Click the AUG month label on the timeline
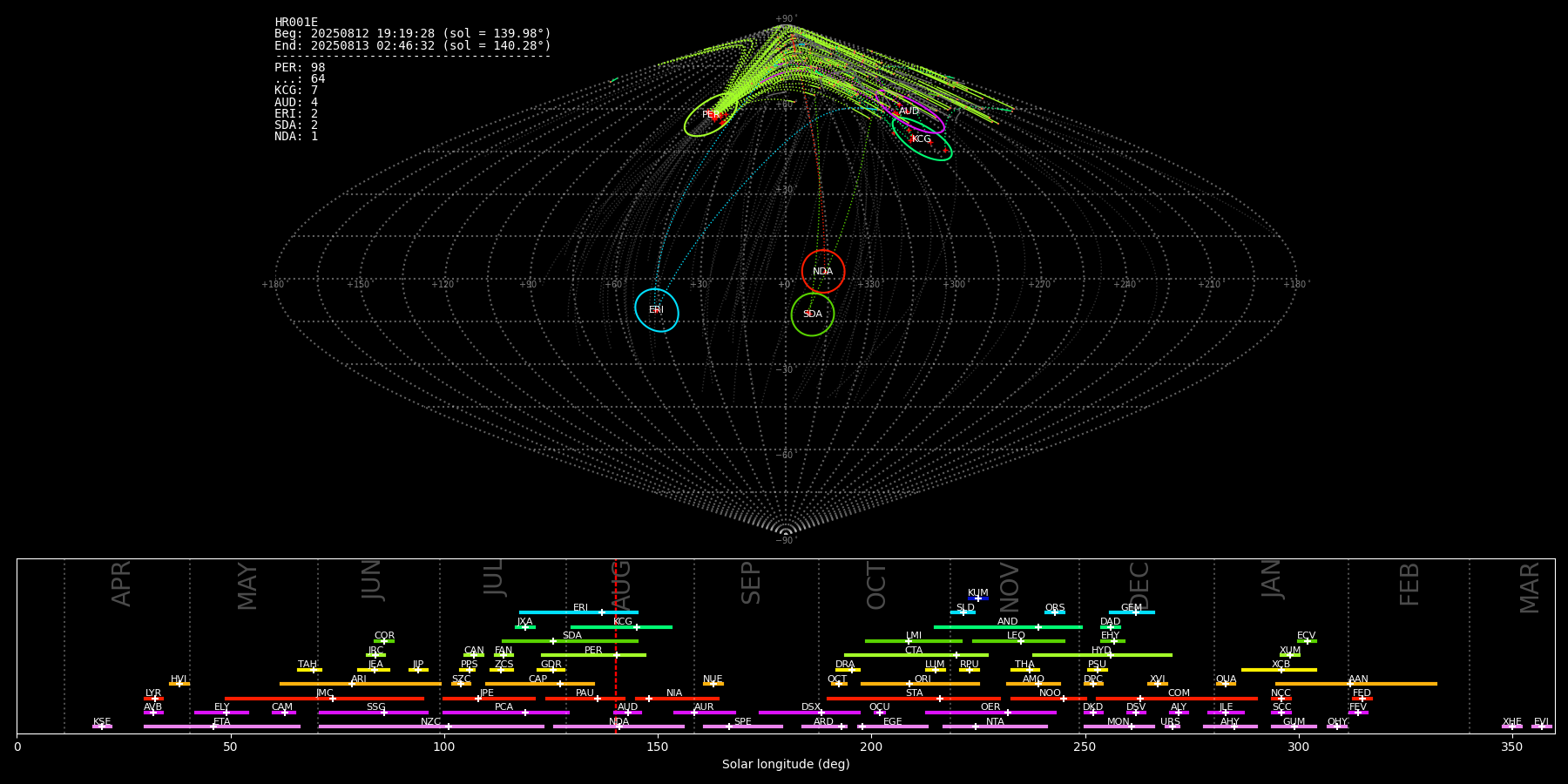The height and width of the screenshot is (784, 1568). [x=621, y=586]
